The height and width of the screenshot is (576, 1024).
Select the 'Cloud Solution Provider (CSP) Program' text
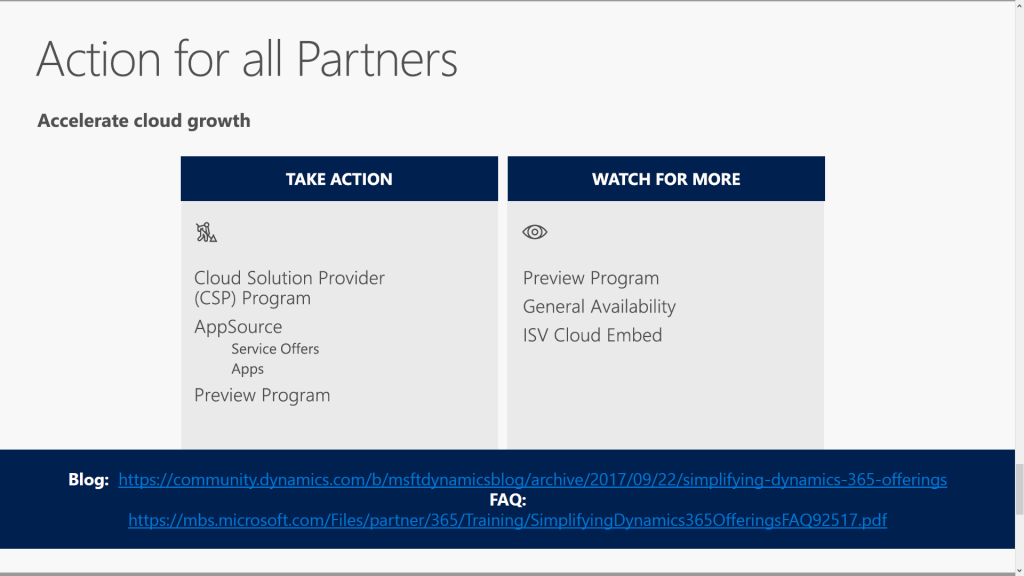point(289,288)
